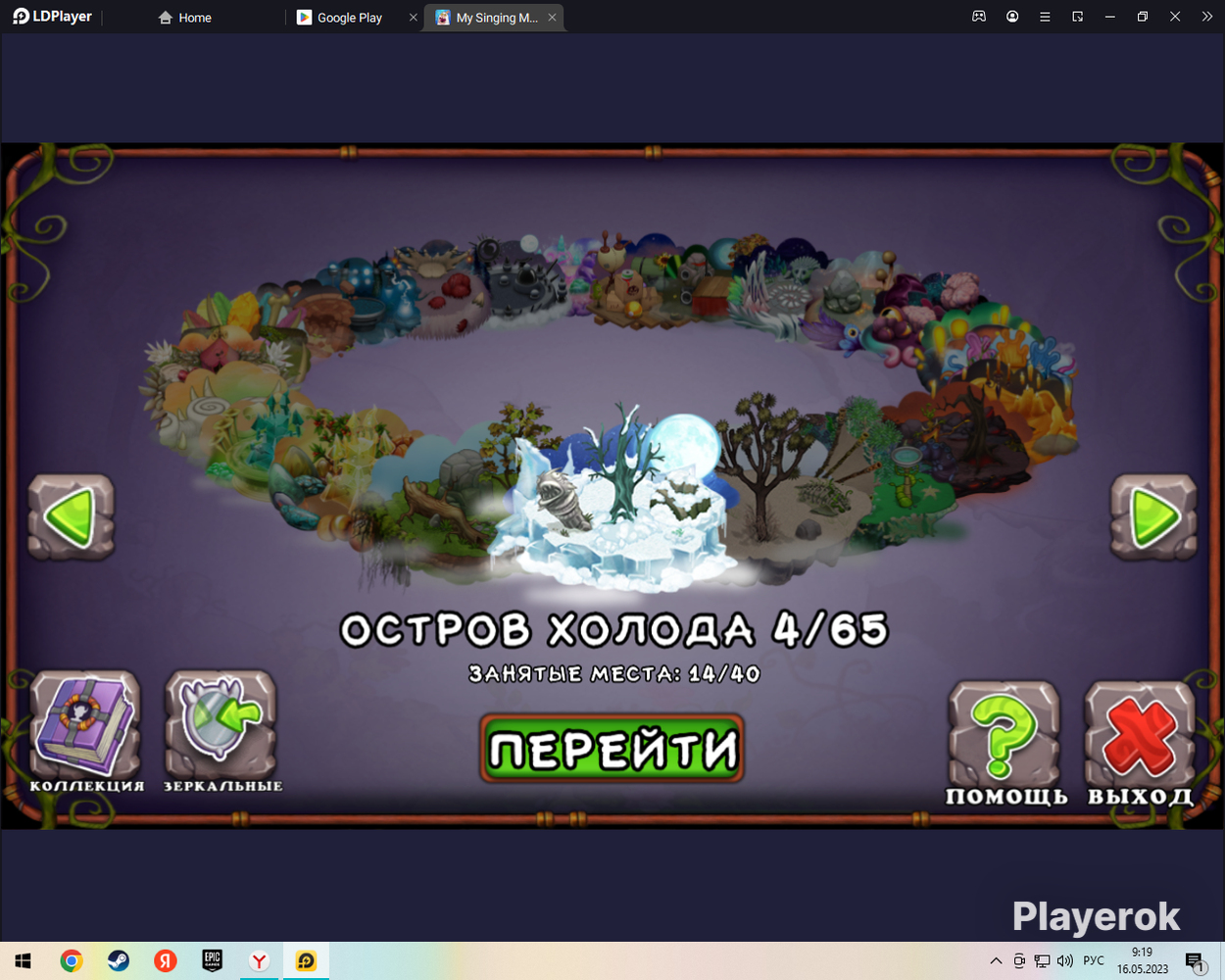Image resolution: width=1225 pixels, height=980 pixels.
Task: Open the Коллекция book
Action: [x=86, y=732]
